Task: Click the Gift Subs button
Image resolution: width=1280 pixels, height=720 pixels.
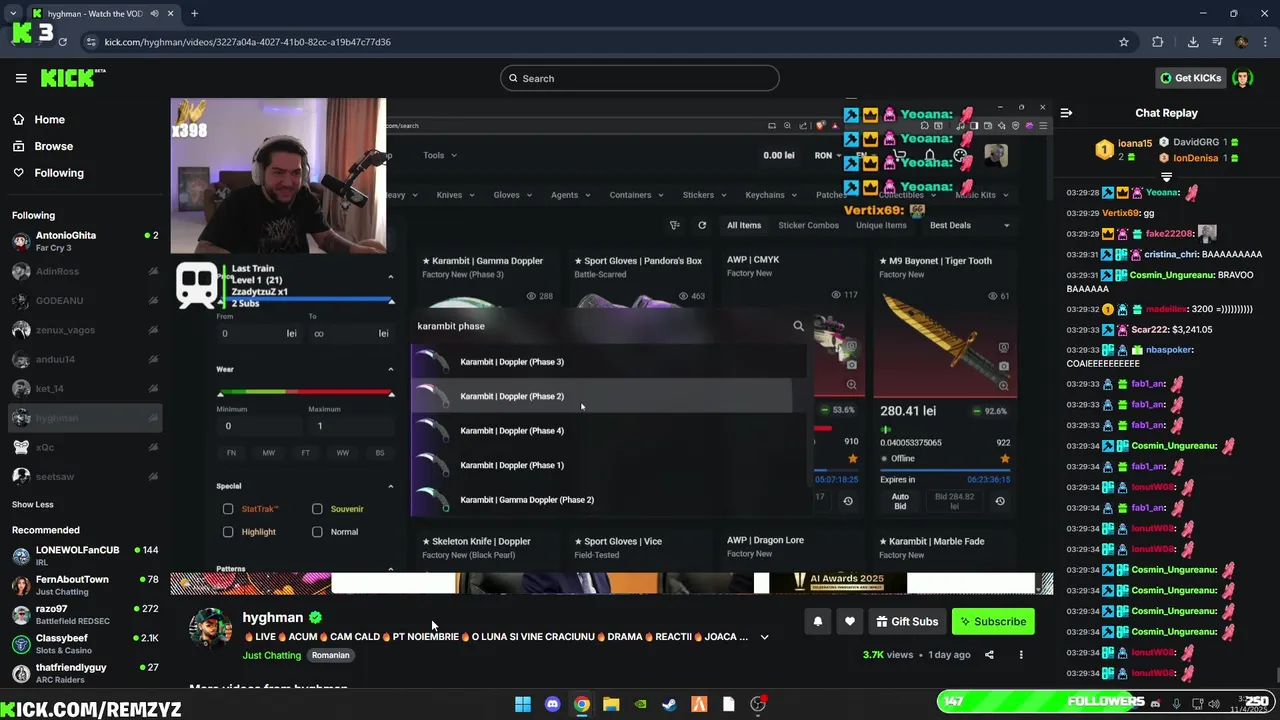Action: coord(908,622)
